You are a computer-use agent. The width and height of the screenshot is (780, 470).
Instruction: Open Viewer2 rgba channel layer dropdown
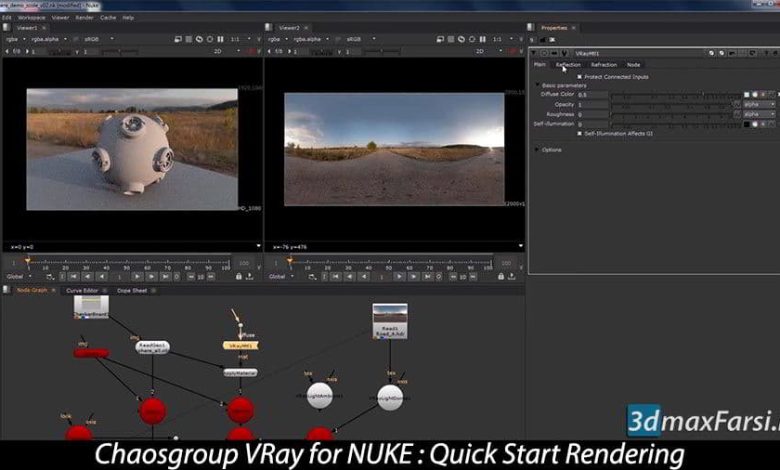tap(278, 39)
